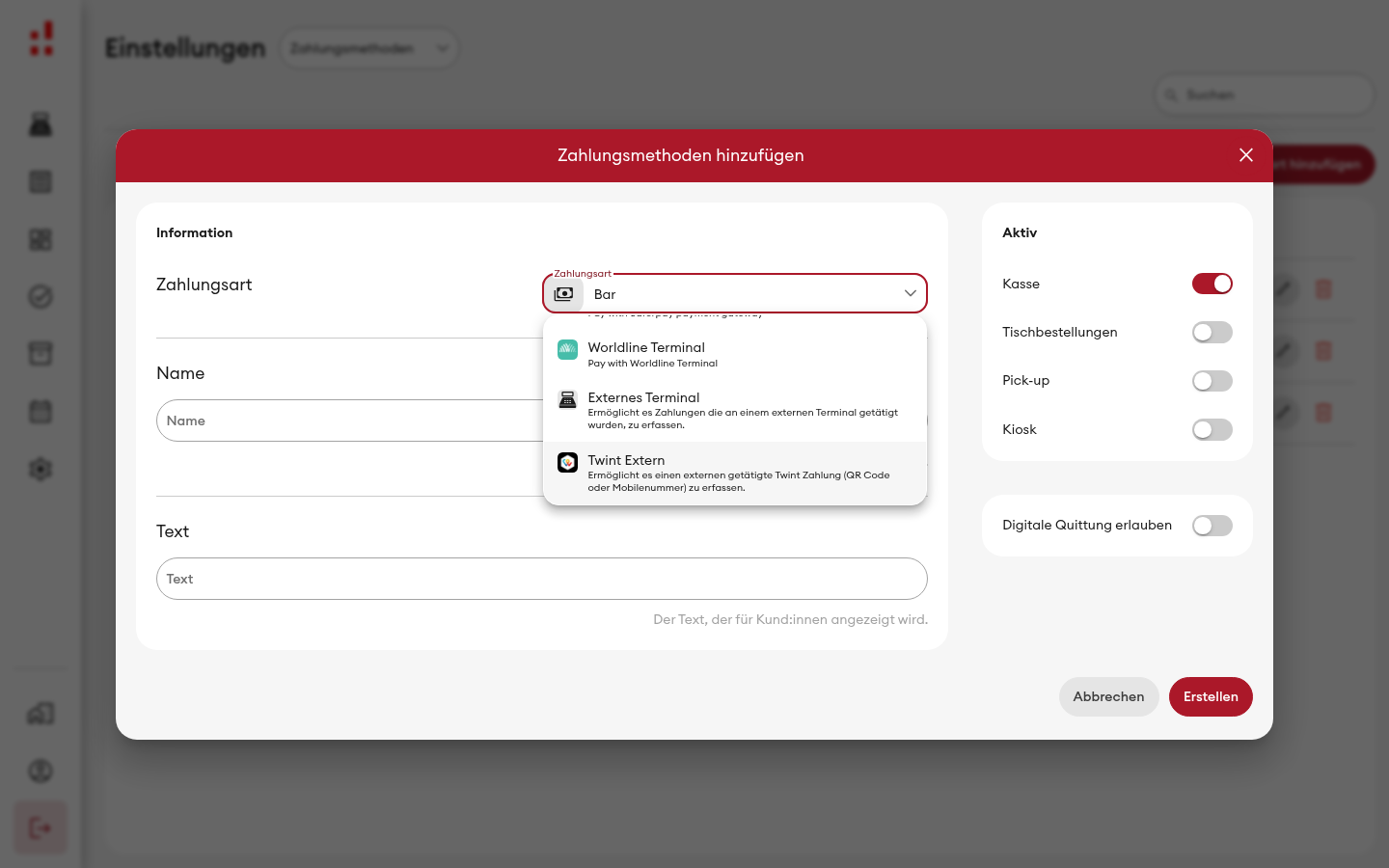The width and height of the screenshot is (1389, 868).
Task: Choose Twint Extern from the list
Action: (735, 473)
